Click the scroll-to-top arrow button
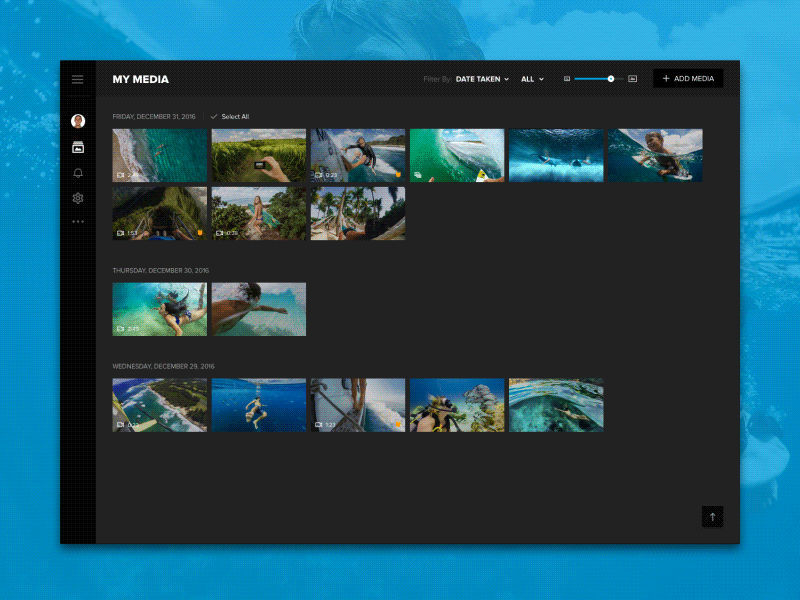 coord(712,516)
